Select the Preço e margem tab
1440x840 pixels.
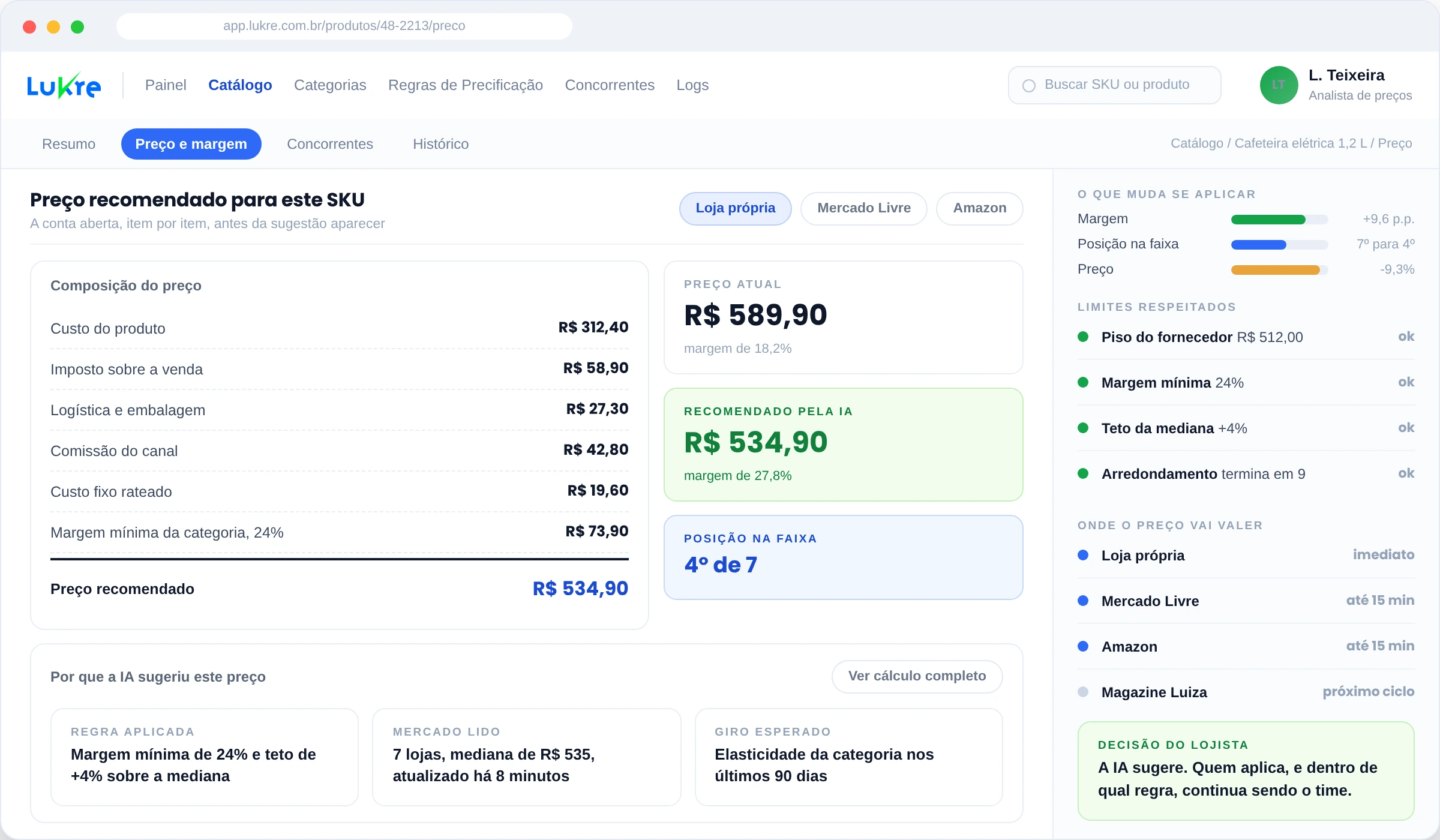tap(191, 144)
